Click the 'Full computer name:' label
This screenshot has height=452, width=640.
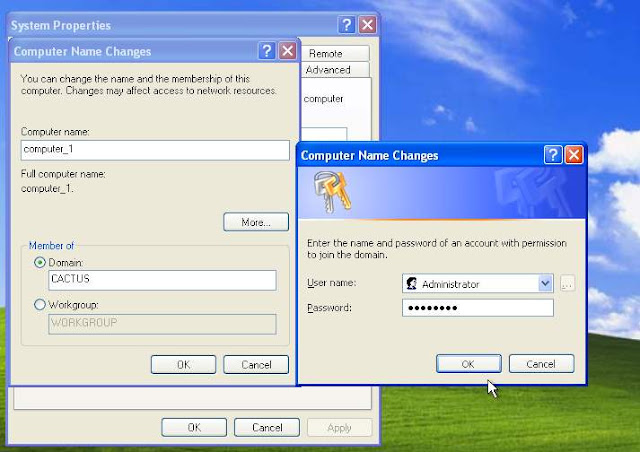(x=63, y=174)
